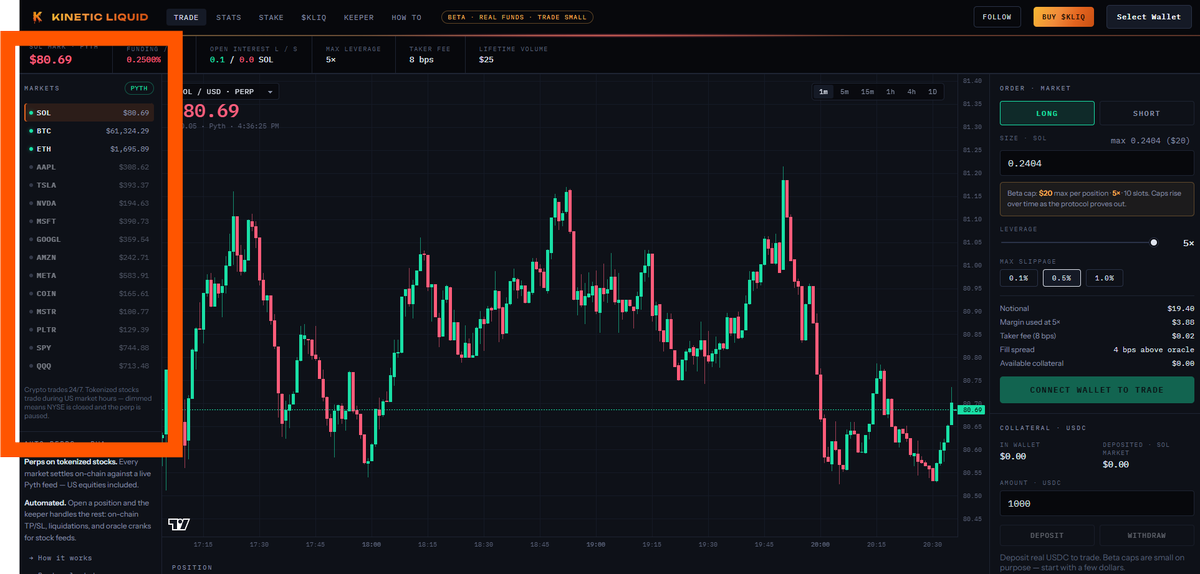The image size is (1200, 574).
Task: Focus the USDC amount input field
Action: tap(1097, 505)
